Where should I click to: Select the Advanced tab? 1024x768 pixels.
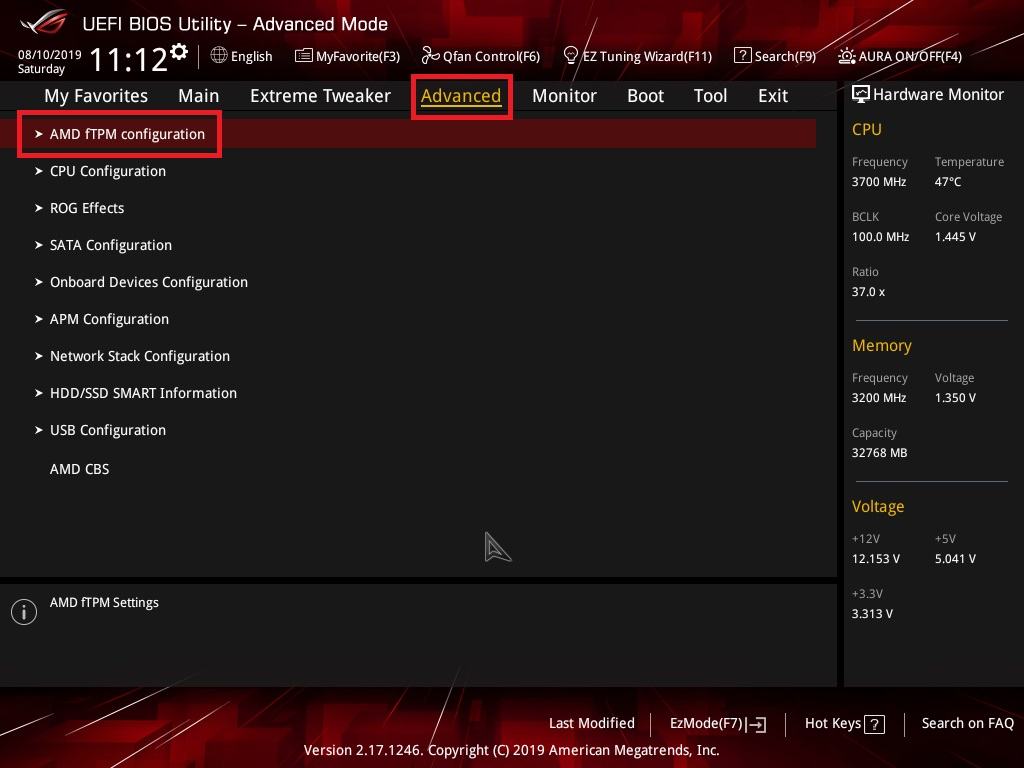pos(461,96)
